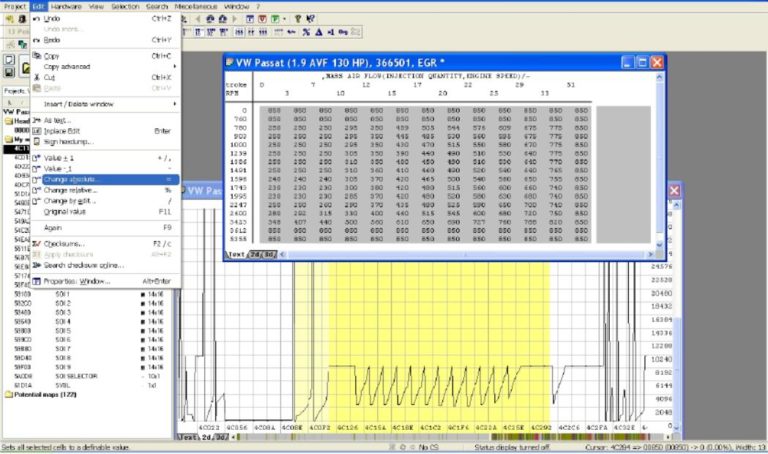Open the Search menu
The height and width of the screenshot is (454, 768).
tap(157, 6)
